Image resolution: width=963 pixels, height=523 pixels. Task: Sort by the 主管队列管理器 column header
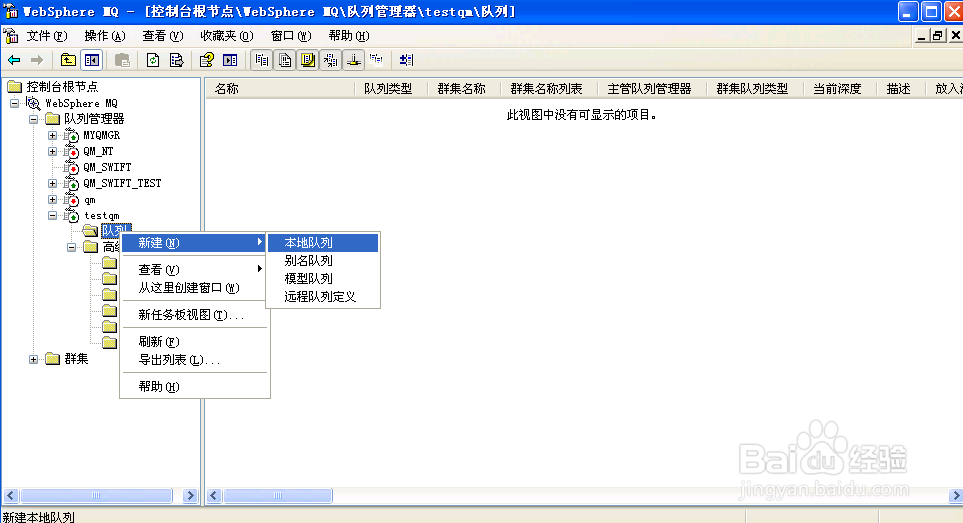click(x=652, y=89)
